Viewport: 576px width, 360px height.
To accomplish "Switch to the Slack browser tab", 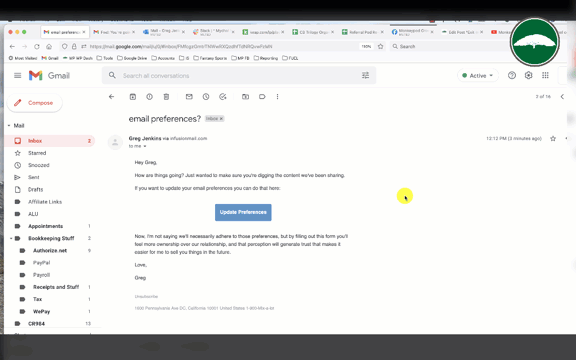I will pos(214,32).
